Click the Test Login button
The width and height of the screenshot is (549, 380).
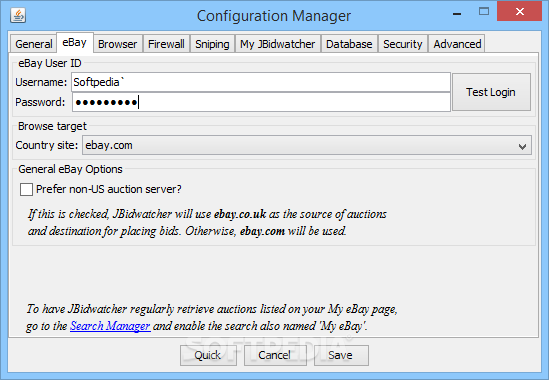(x=491, y=92)
